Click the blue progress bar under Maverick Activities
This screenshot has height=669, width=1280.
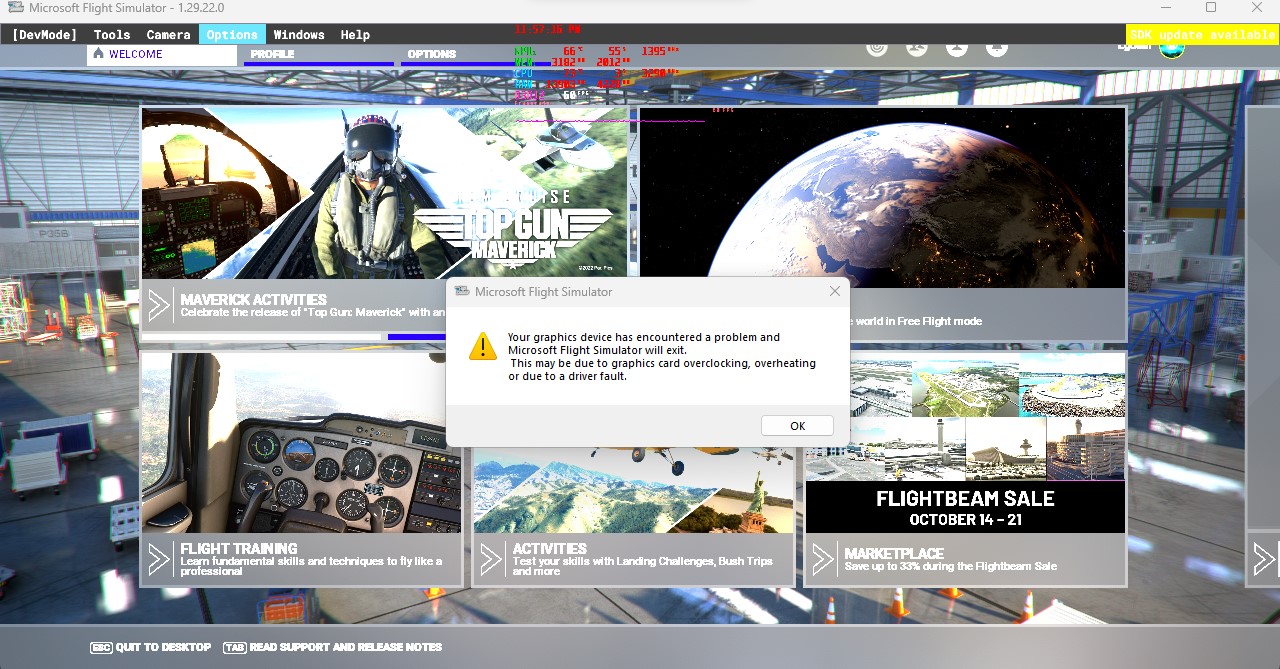(416, 337)
